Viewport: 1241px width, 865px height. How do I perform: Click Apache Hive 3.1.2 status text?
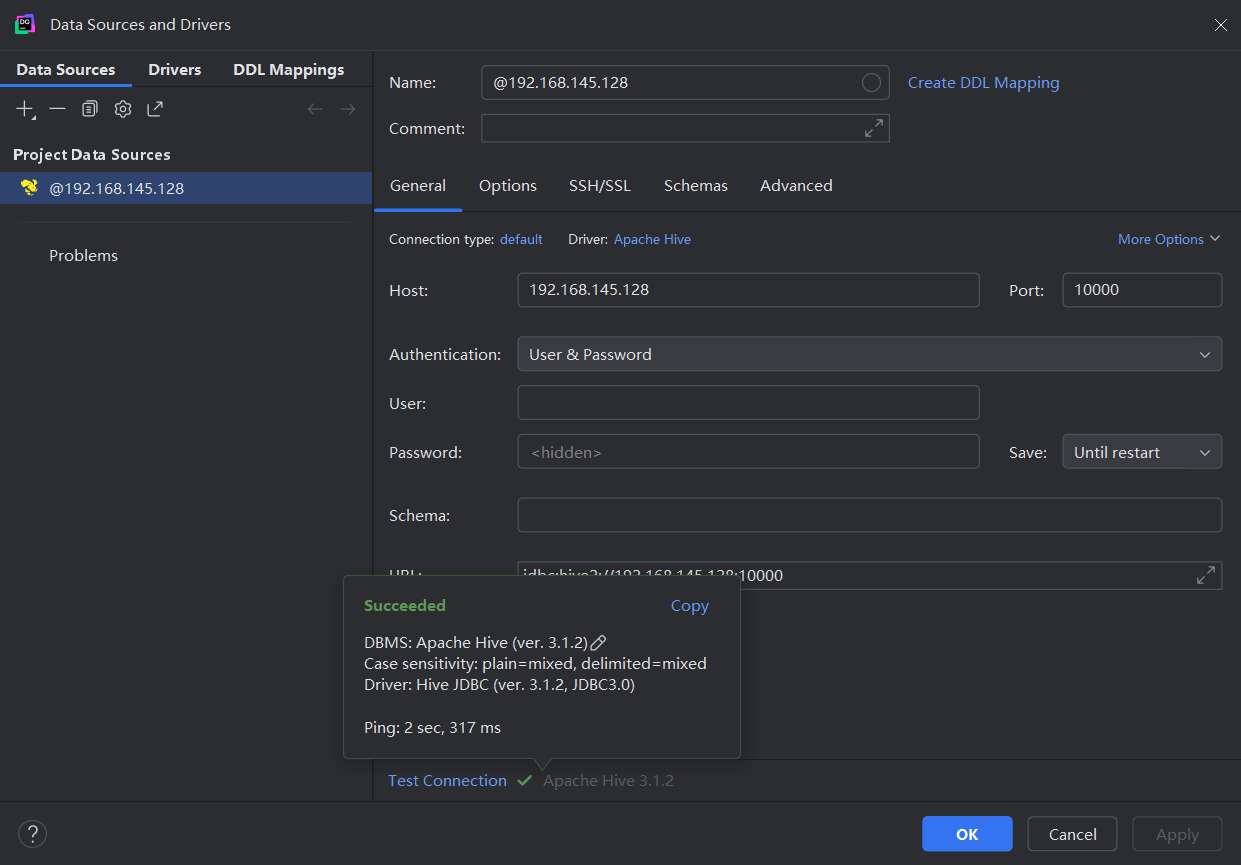tap(608, 781)
